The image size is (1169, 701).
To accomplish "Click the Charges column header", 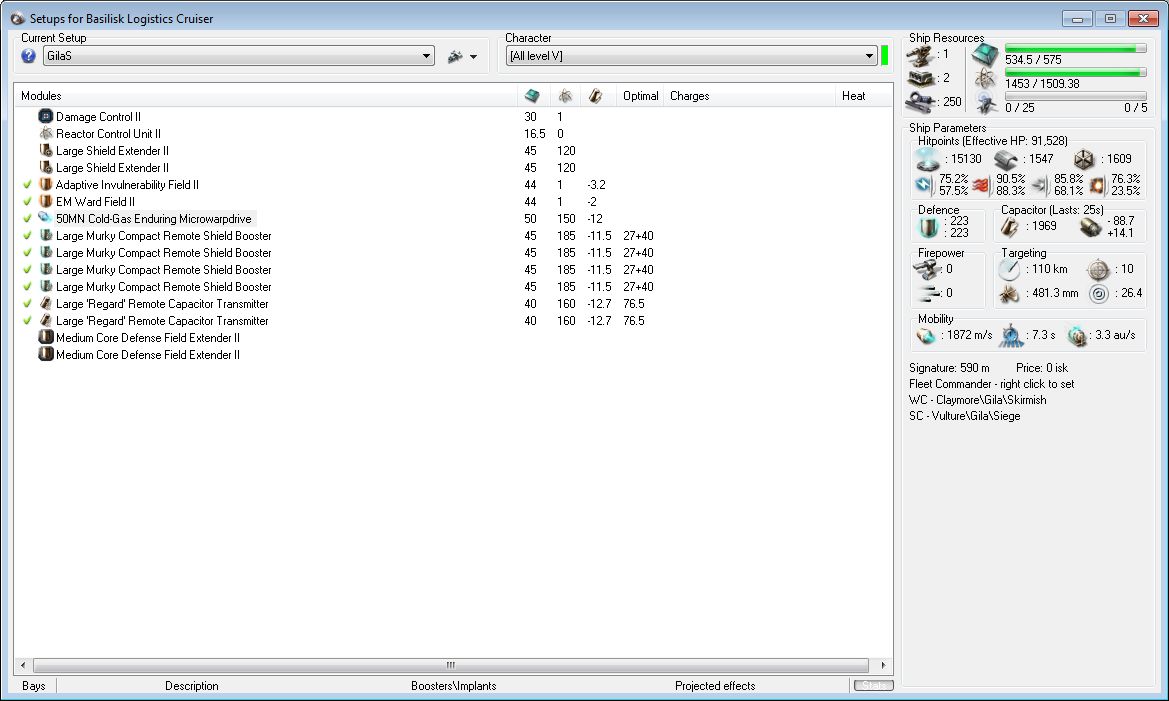I will (x=749, y=95).
